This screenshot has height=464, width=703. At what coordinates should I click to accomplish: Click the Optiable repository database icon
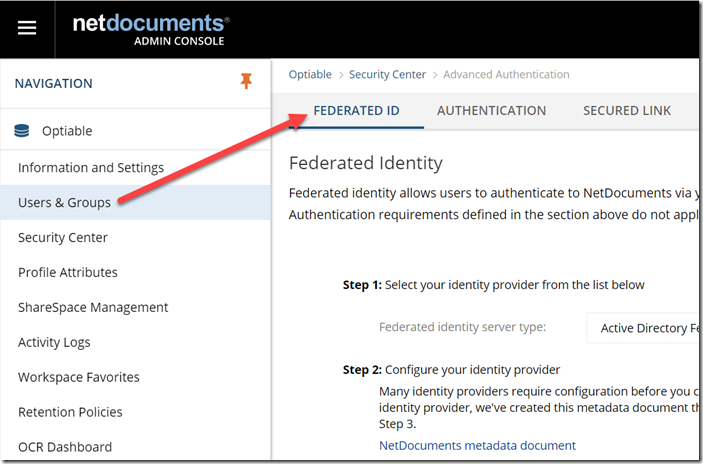click(22, 130)
